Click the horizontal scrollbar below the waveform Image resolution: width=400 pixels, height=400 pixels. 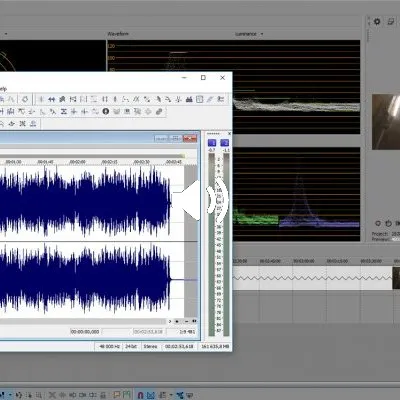pyautogui.click(x=83, y=321)
